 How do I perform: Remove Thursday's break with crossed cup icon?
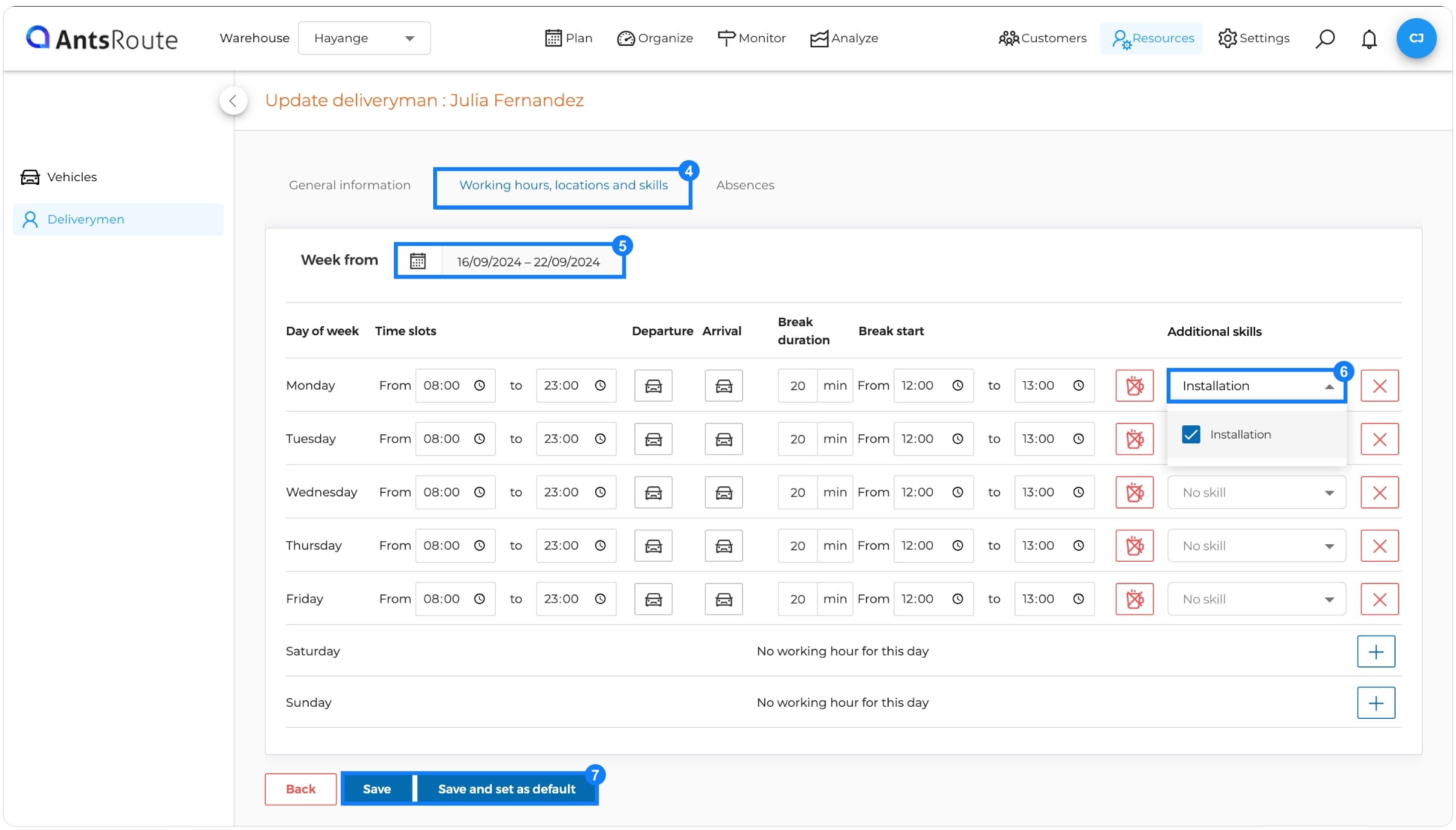1135,545
